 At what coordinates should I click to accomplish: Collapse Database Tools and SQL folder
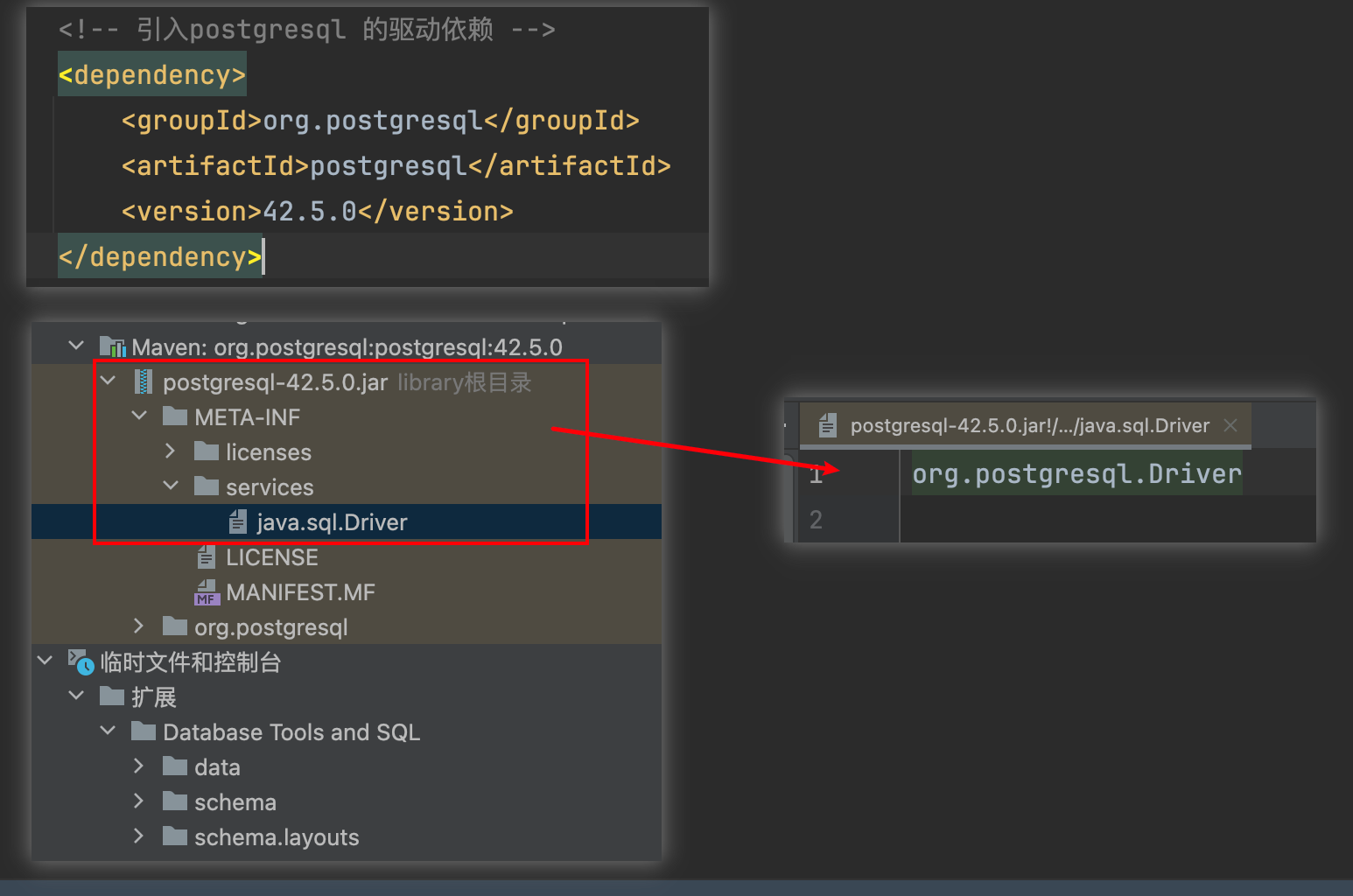[x=108, y=731]
